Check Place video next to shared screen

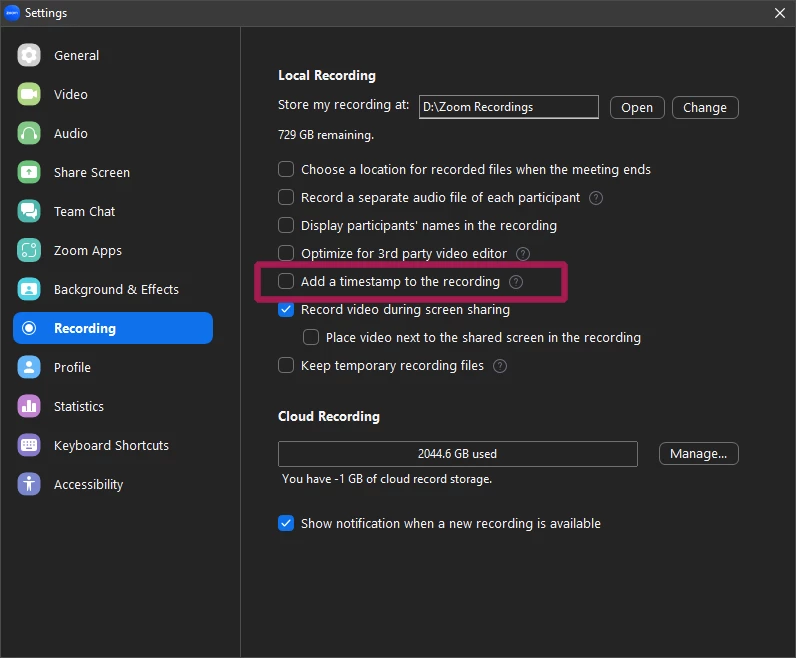311,337
